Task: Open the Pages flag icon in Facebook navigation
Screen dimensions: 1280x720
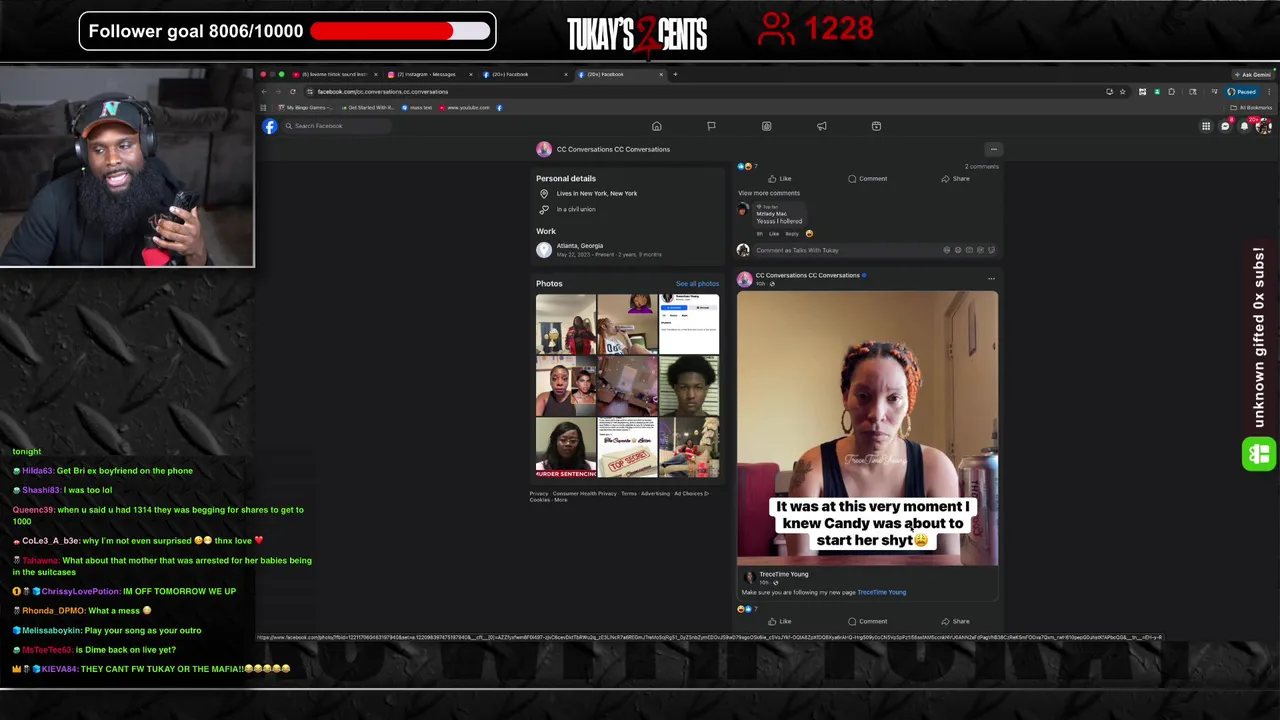Action: click(711, 126)
